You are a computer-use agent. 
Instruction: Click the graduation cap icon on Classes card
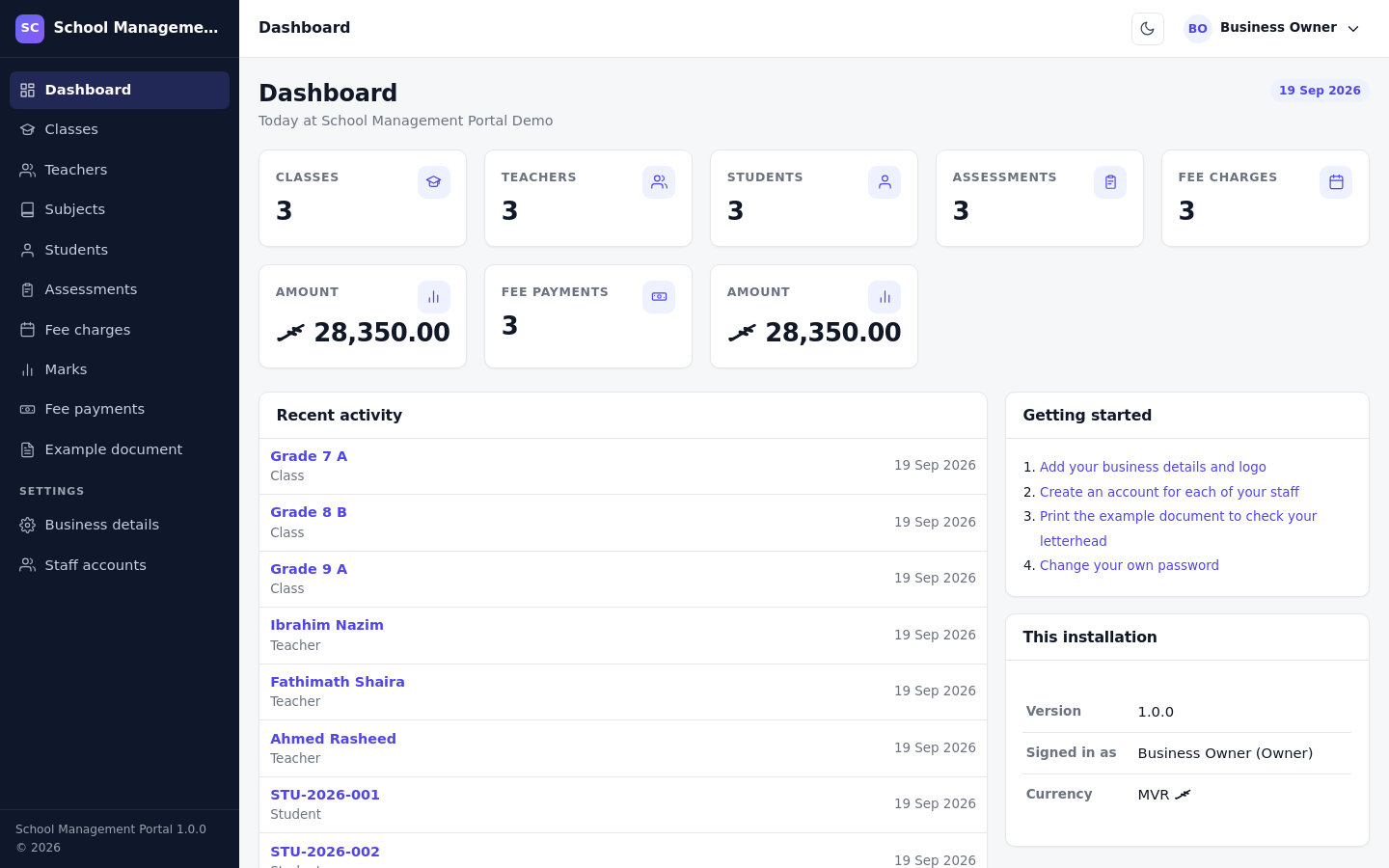pos(434,182)
